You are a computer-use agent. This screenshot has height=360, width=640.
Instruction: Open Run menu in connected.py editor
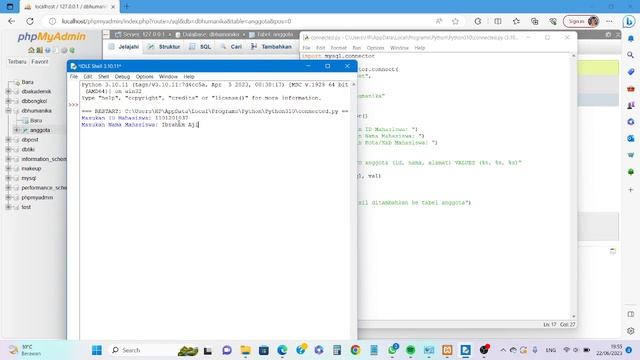356,48
